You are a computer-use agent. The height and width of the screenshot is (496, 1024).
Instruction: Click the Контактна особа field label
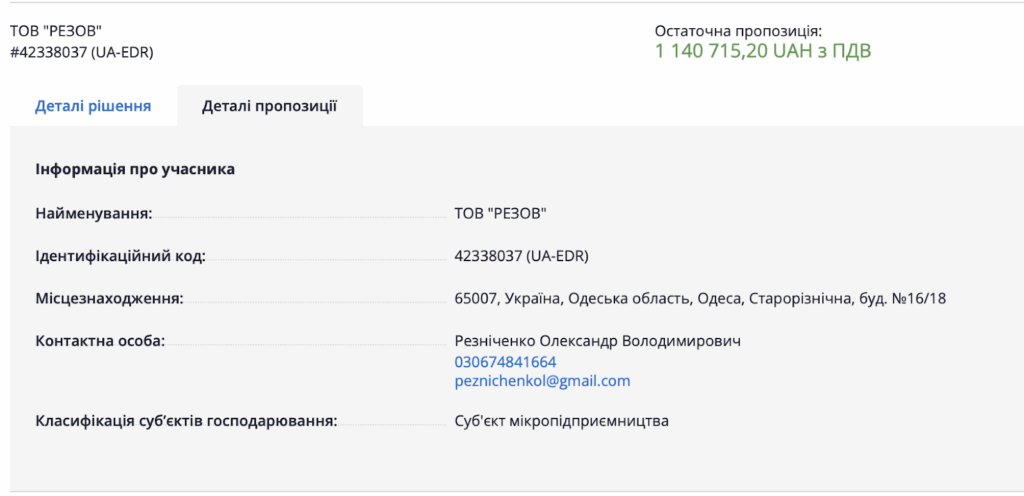pos(100,341)
